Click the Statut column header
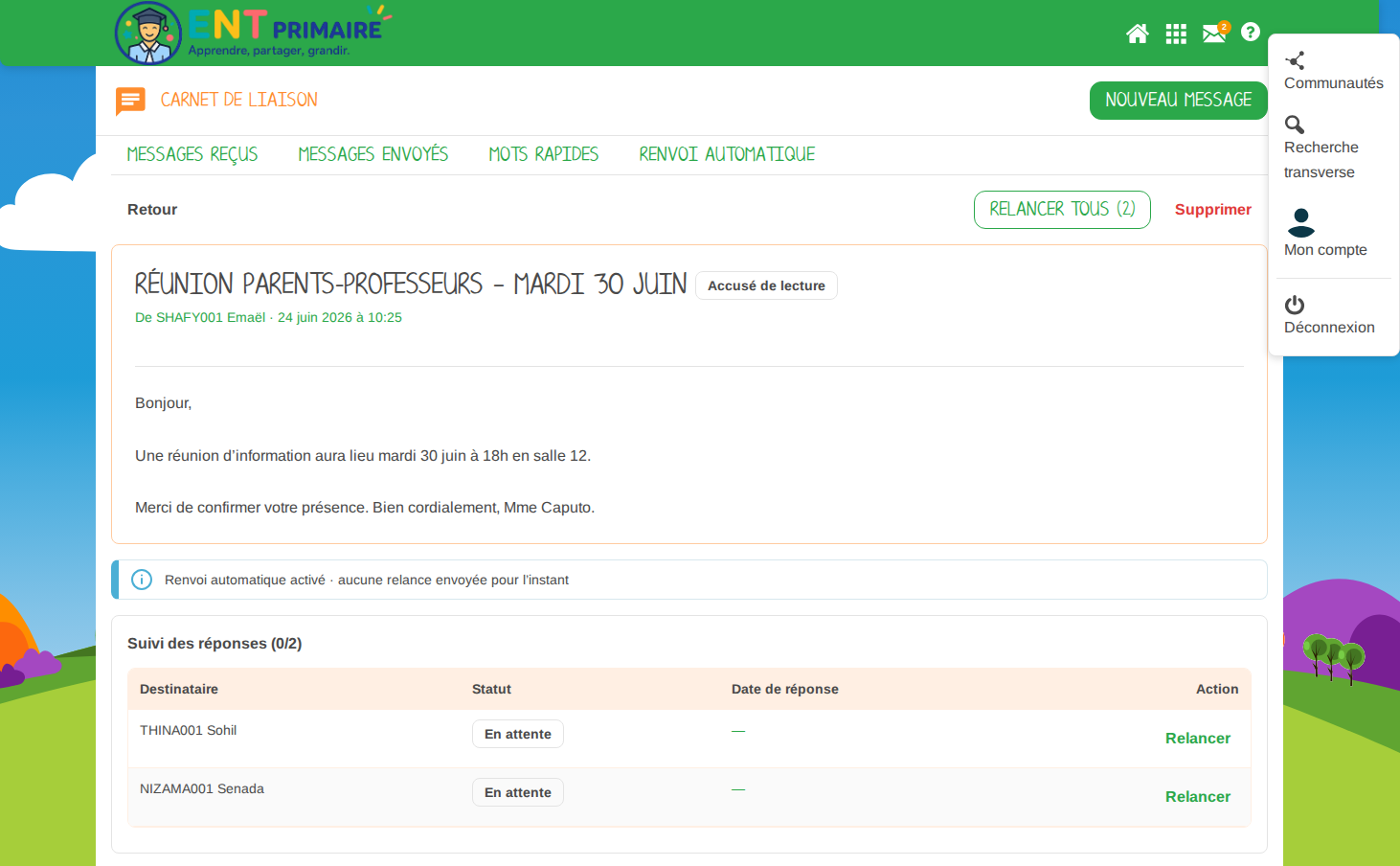 click(x=491, y=689)
